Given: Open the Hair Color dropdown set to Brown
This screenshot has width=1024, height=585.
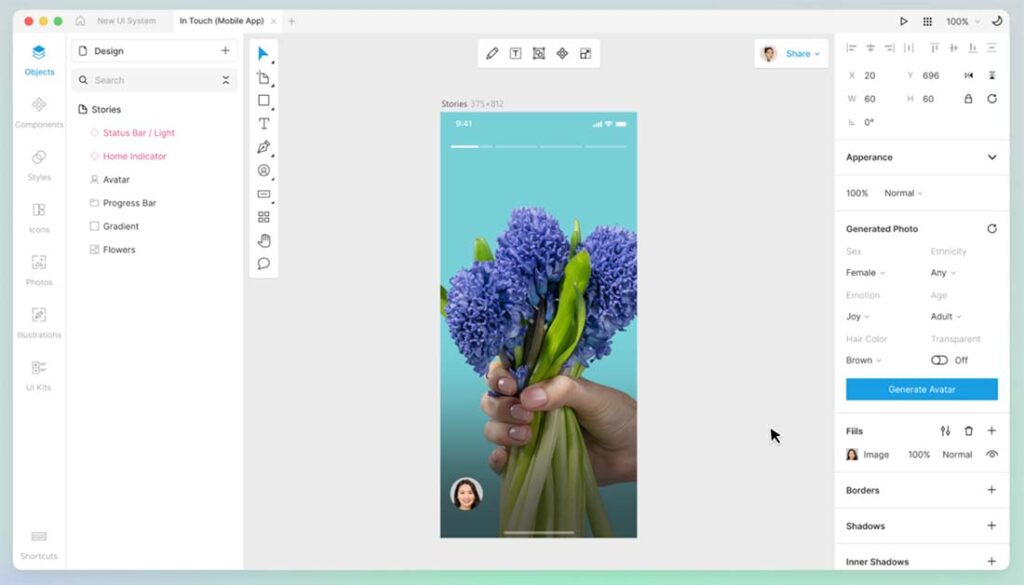Looking at the screenshot, I should [864, 360].
